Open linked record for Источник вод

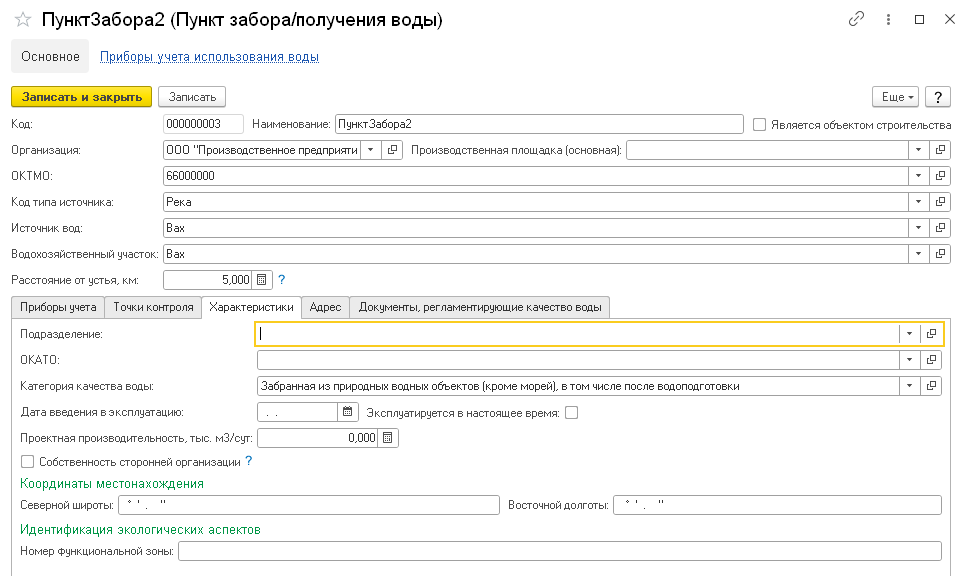click(x=940, y=228)
